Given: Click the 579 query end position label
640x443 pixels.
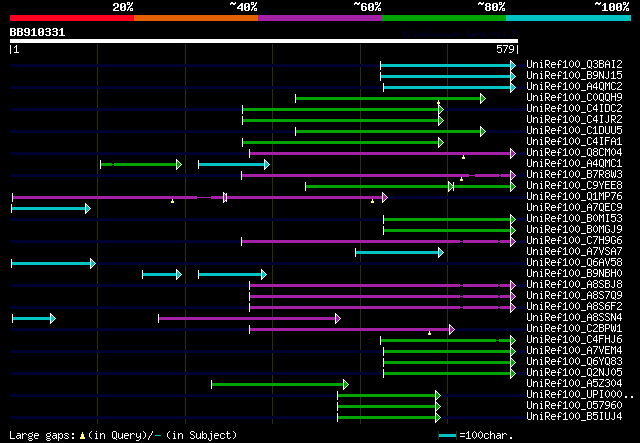Looking at the screenshot, I should click(x=505, y=49).
